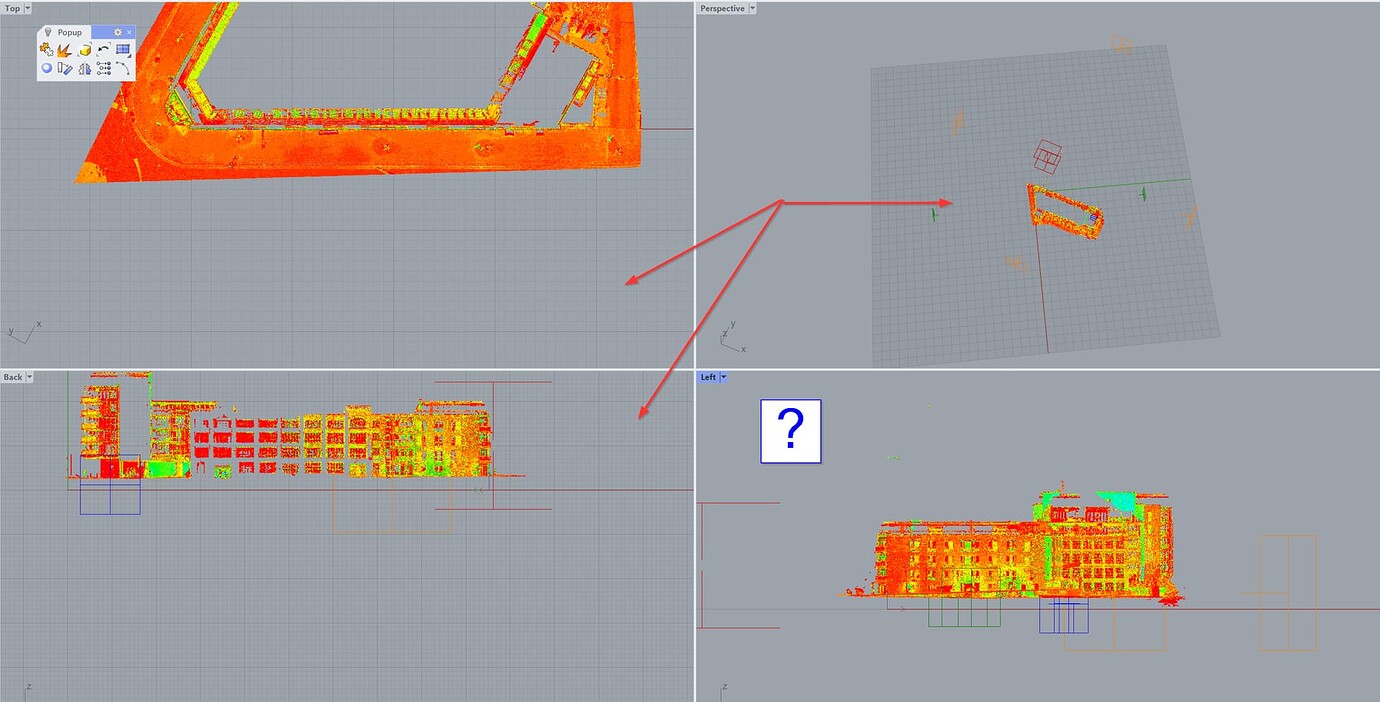Open the Left viewport dropdown menu
The width and height of the screenshot is (1380, 702).
pyautogui.click(x=724, y=377)
